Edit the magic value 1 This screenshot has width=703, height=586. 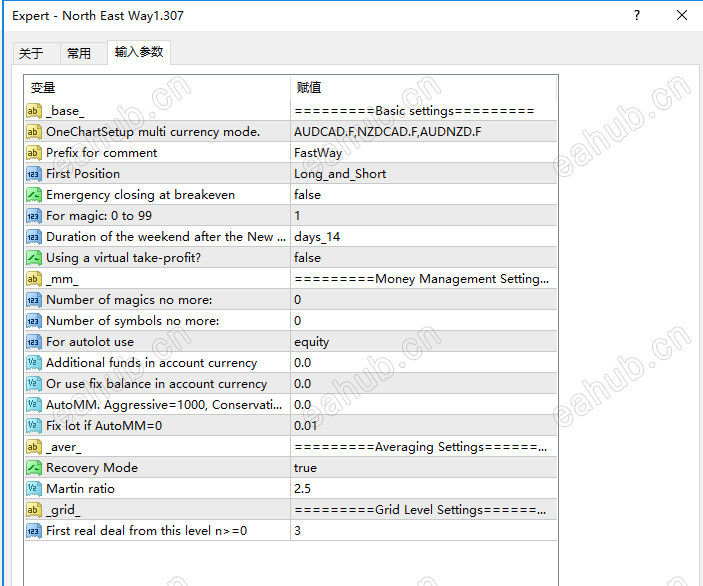coord(424,216)
